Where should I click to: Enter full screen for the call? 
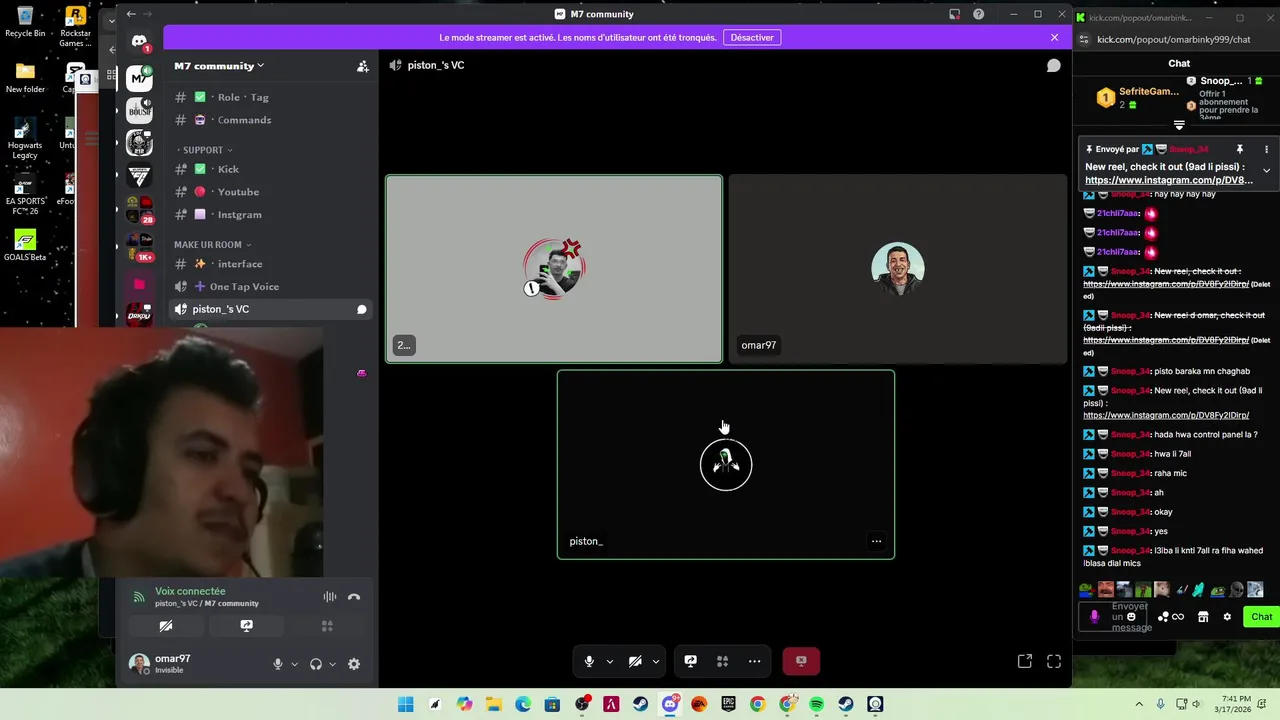point(1054,661)
